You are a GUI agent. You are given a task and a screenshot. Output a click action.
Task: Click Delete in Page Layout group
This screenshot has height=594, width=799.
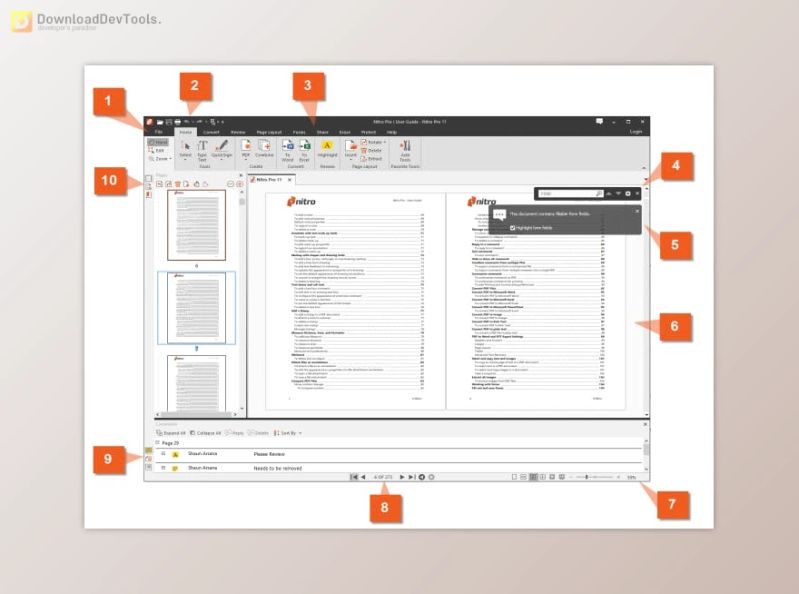click(x=371, y=150)
